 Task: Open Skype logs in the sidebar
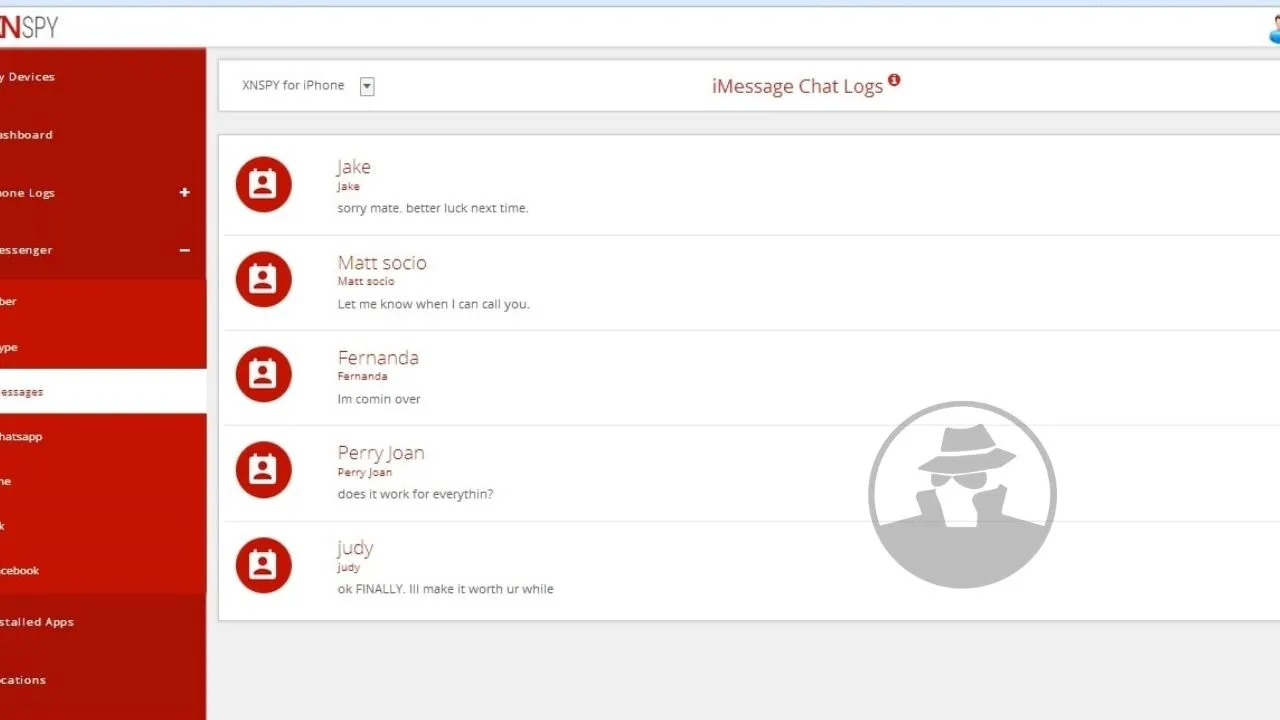(x=9, y=347)
